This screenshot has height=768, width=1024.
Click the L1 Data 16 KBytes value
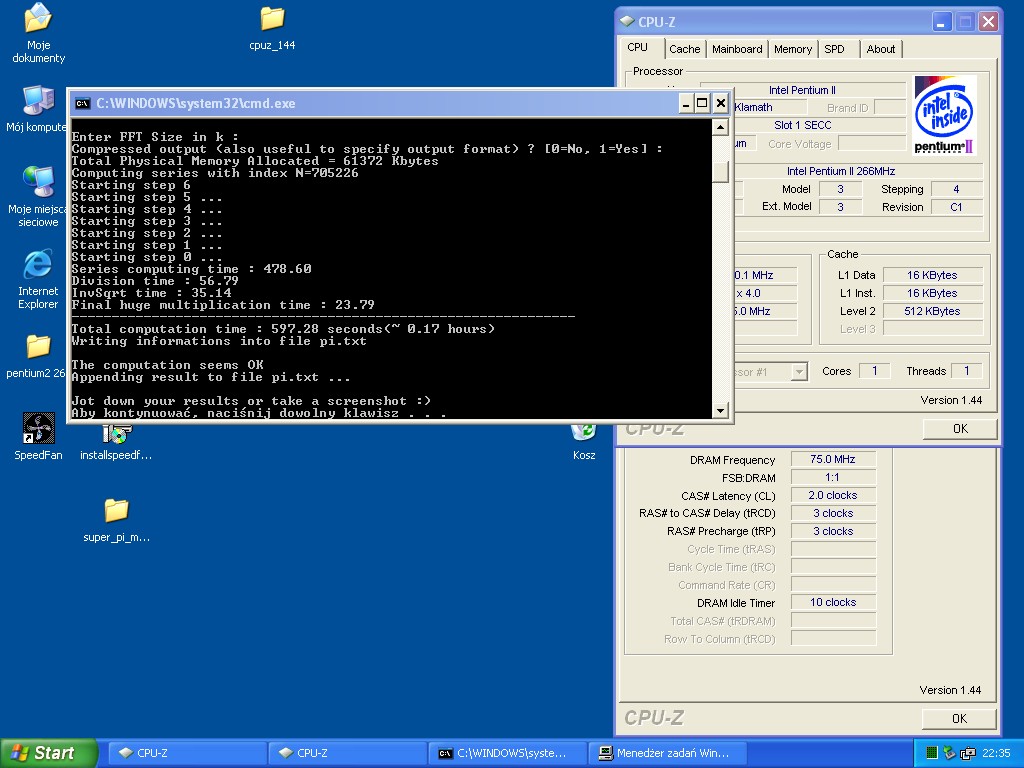[x=933, y=275]
